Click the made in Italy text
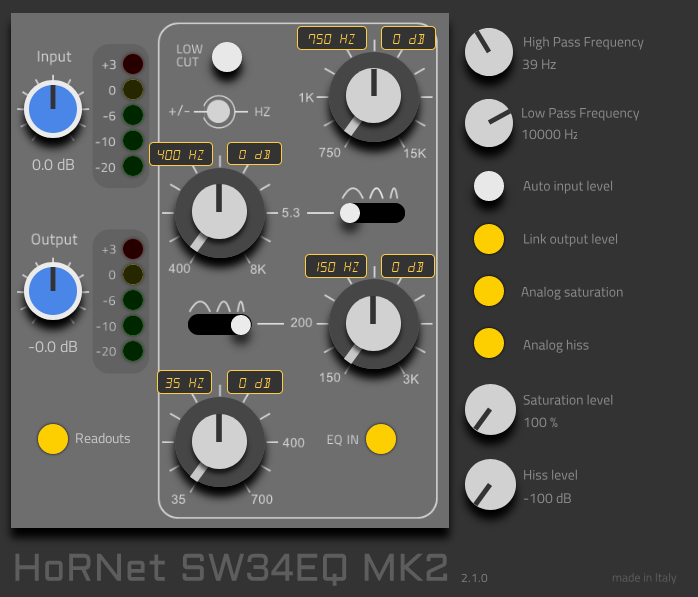 point(644,578)
